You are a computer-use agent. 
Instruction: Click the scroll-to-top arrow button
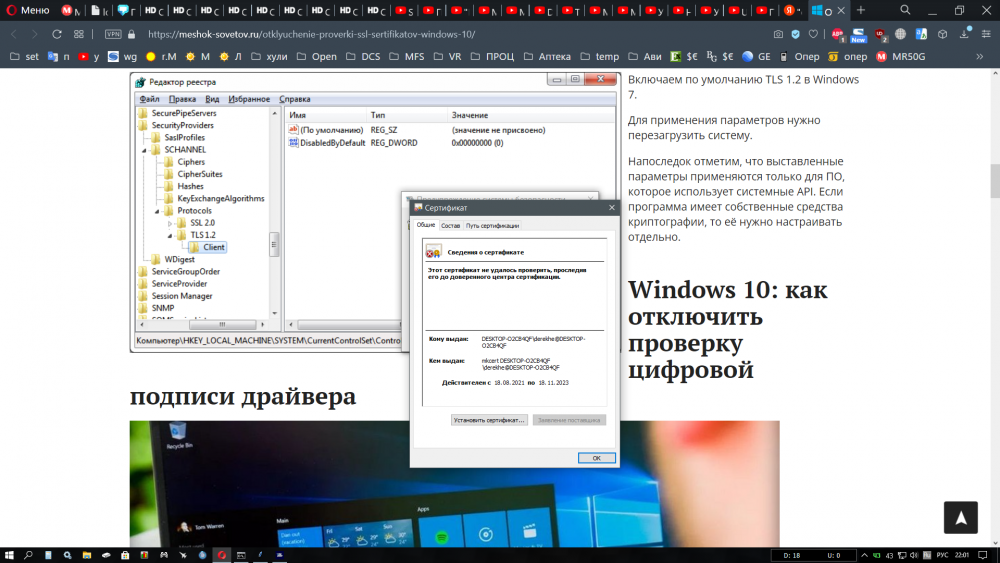click(960, 517)
